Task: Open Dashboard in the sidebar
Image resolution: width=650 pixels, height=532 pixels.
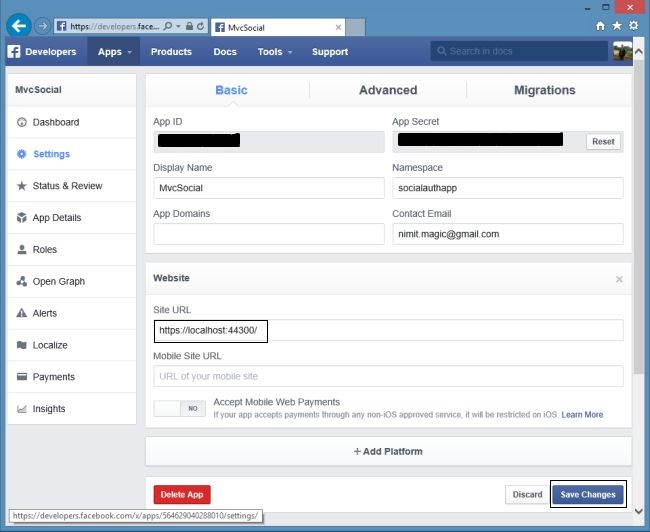Action: 72,122
